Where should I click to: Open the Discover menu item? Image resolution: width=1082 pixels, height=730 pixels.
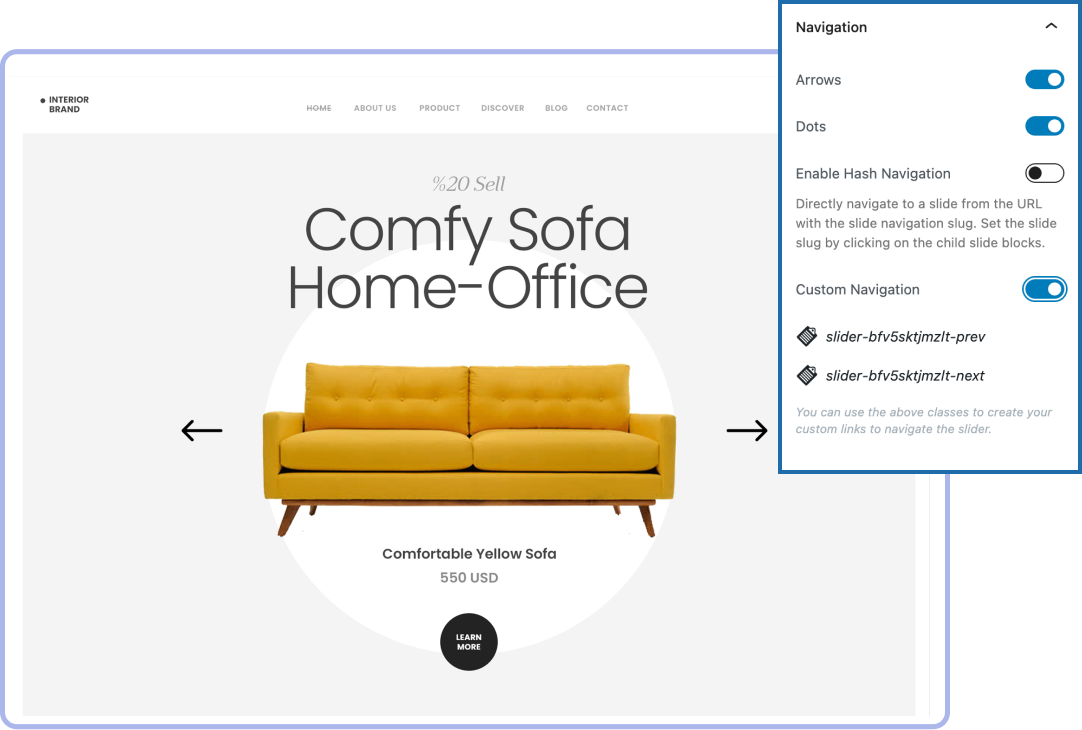pos(502,108)
